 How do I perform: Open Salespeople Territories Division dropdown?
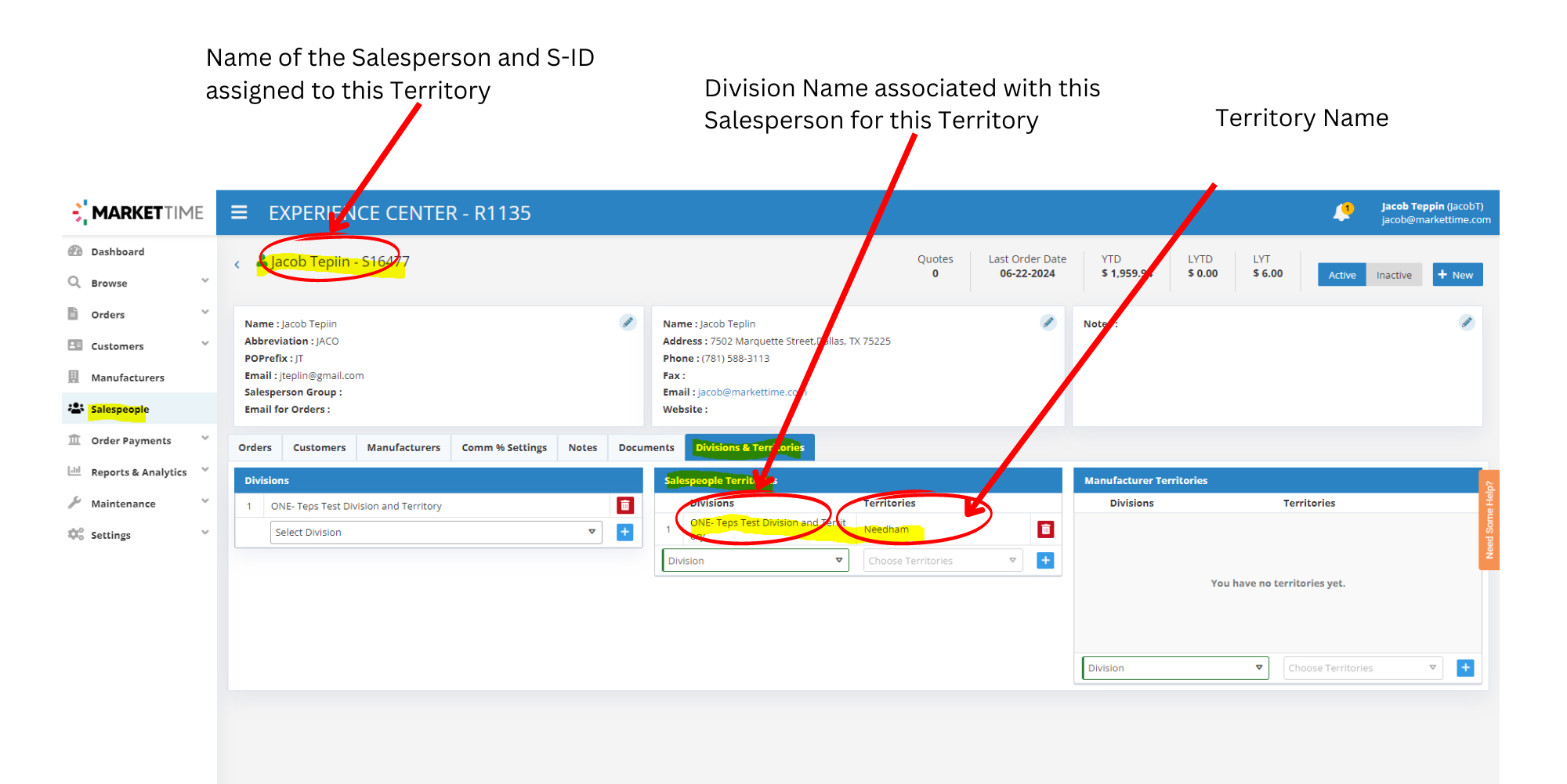(755, 561)
